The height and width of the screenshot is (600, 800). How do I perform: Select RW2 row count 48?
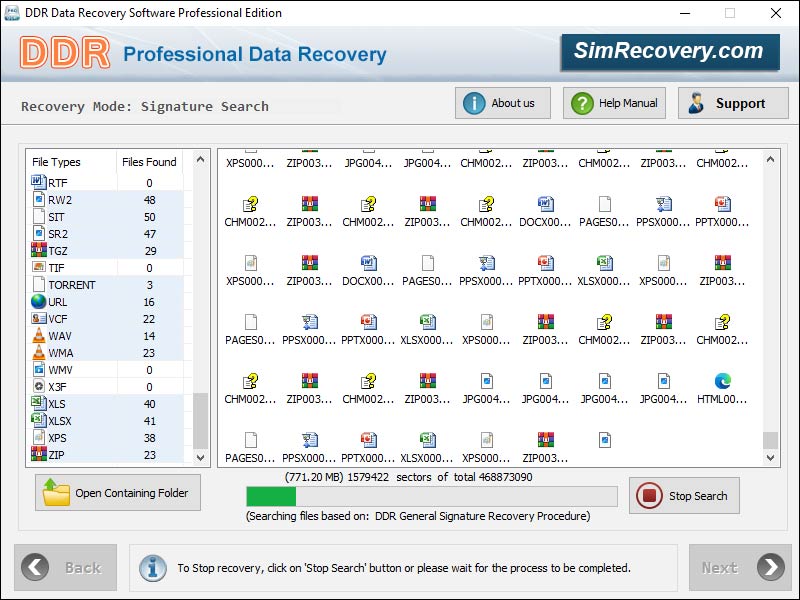149,199
